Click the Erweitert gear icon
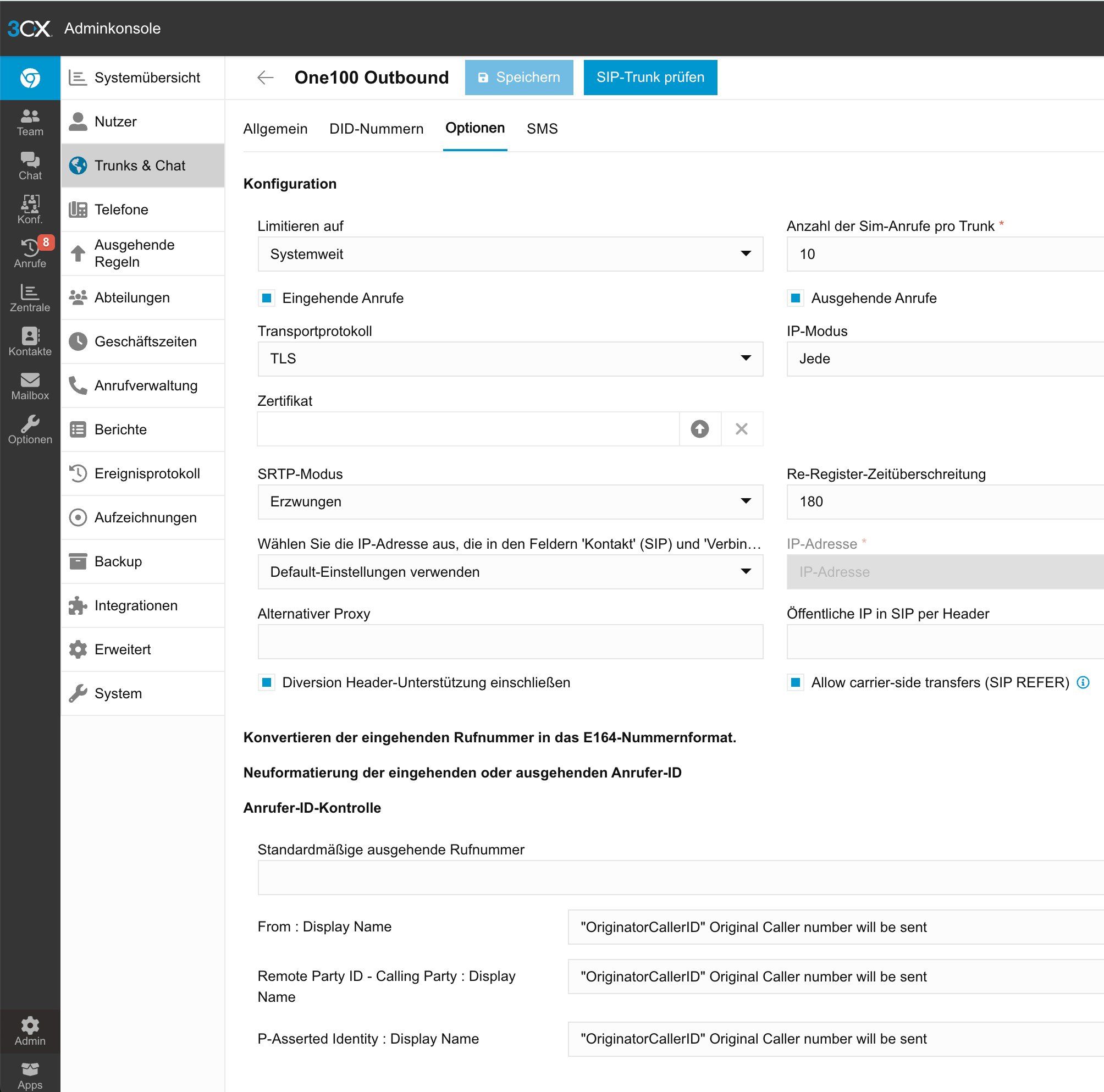The height and width of the screenshot is (1092, 1104). (x=78, y=650)
